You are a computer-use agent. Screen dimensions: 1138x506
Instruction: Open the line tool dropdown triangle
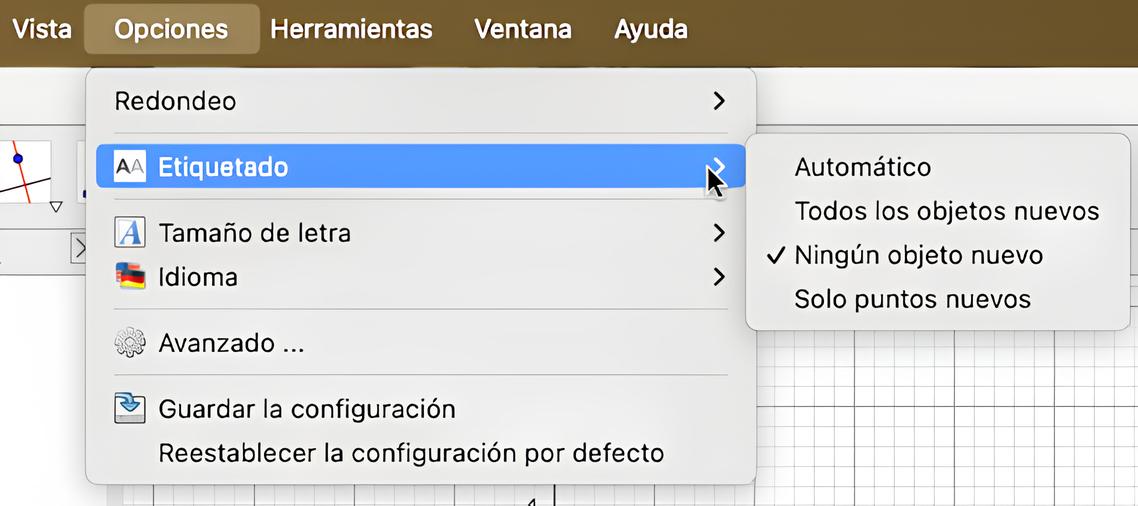click(x=56, y=207)
